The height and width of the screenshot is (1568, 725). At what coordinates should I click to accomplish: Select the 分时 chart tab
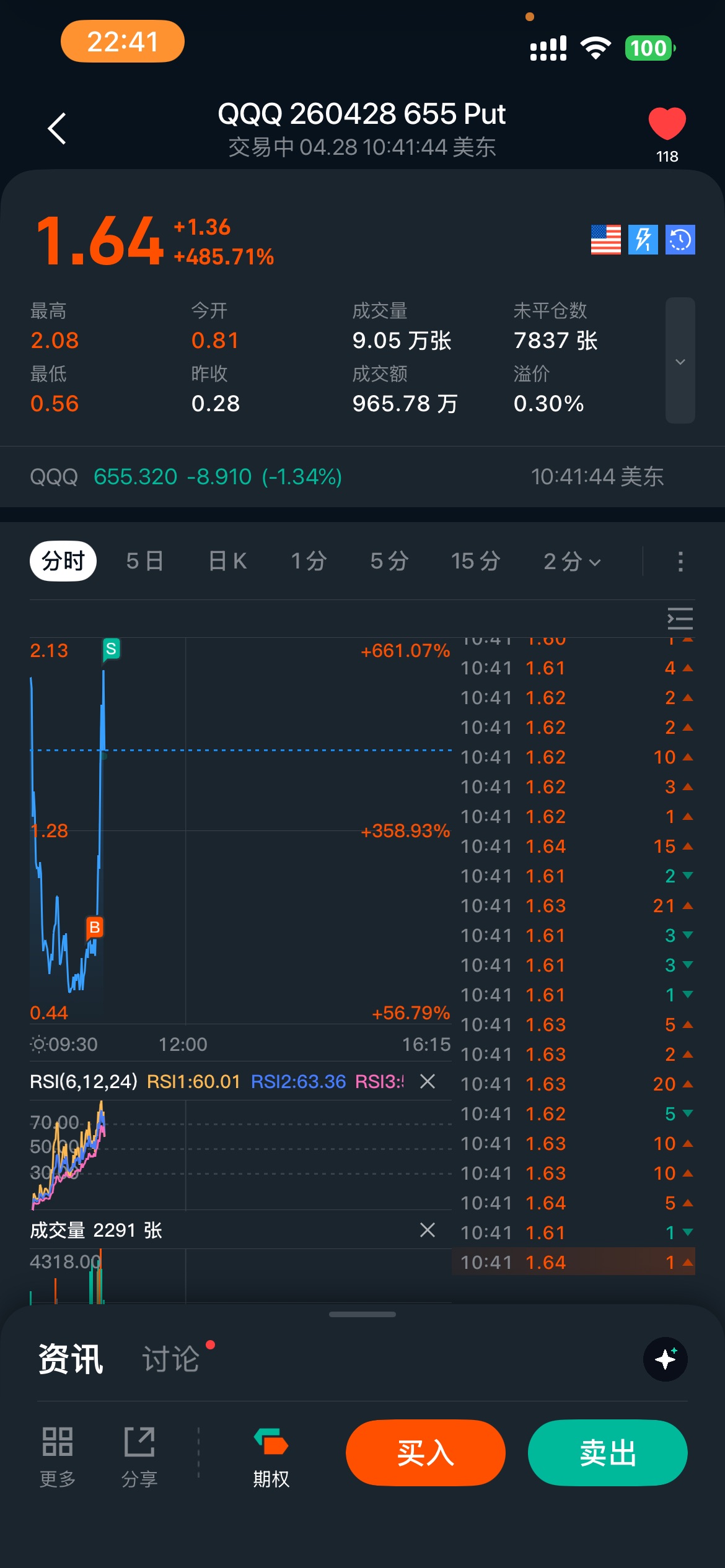coord(63,561)
